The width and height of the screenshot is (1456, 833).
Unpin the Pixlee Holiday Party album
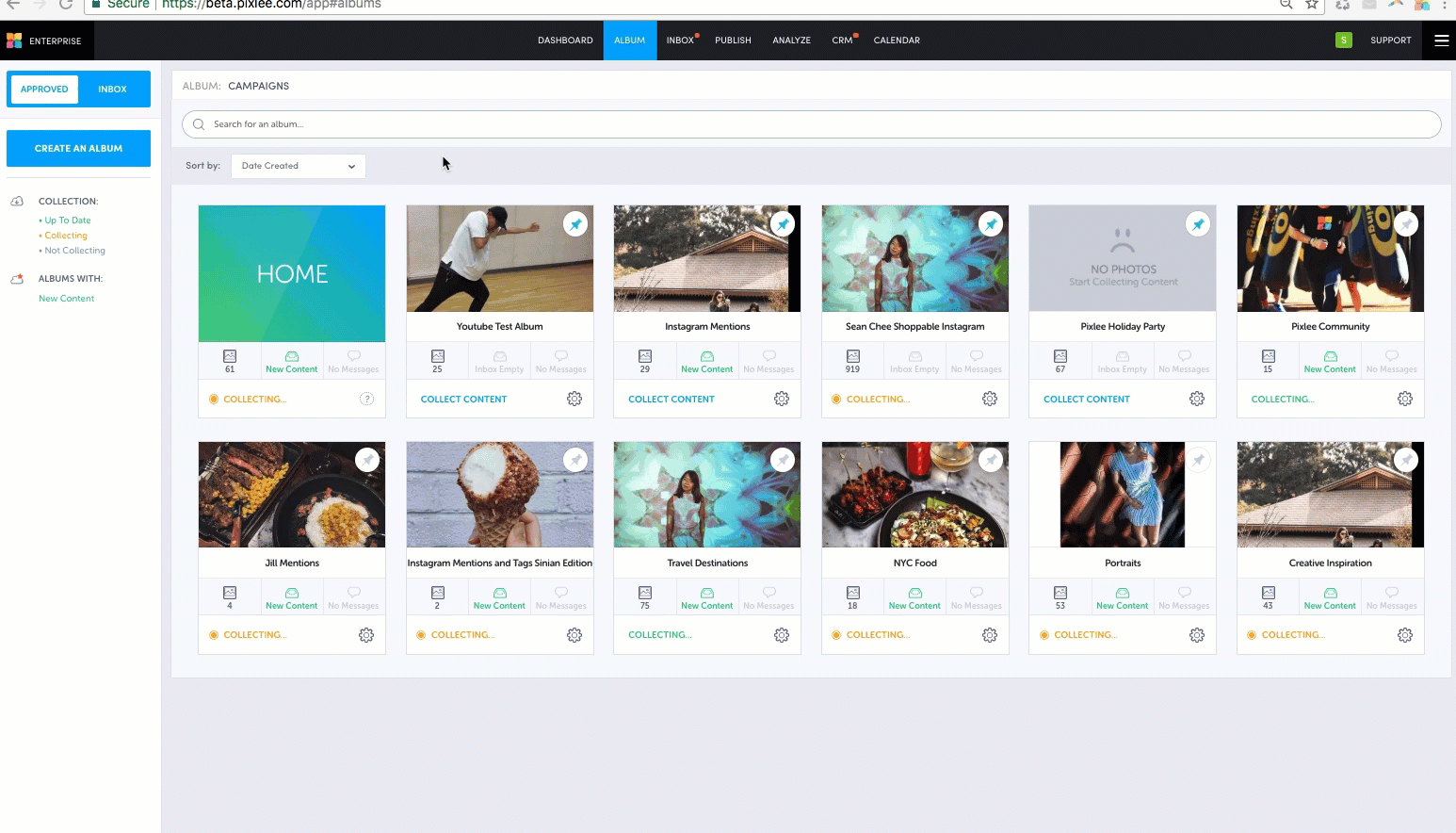coord(1197,224)
